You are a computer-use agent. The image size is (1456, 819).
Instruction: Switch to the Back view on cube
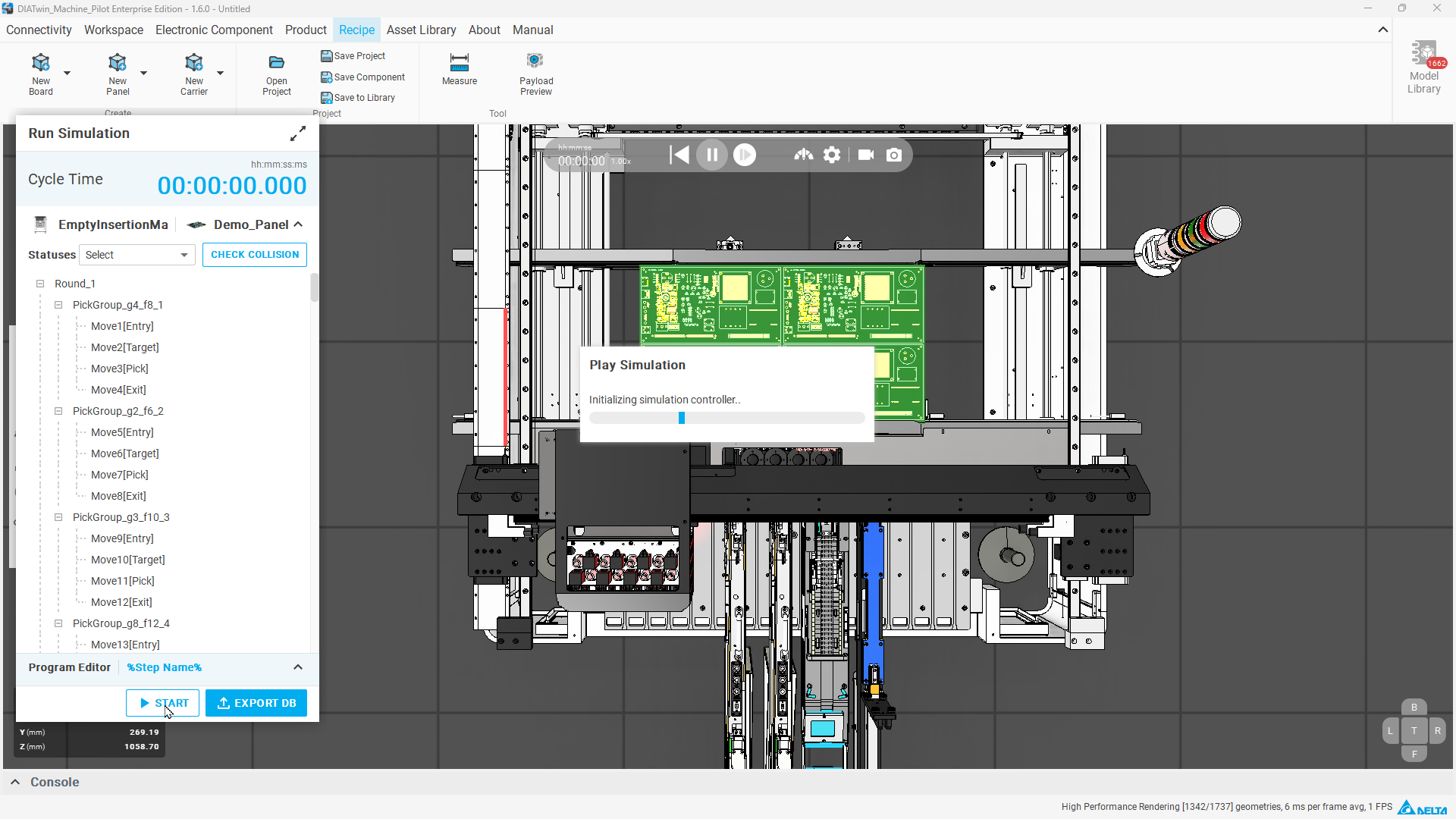click(1414, 708)
